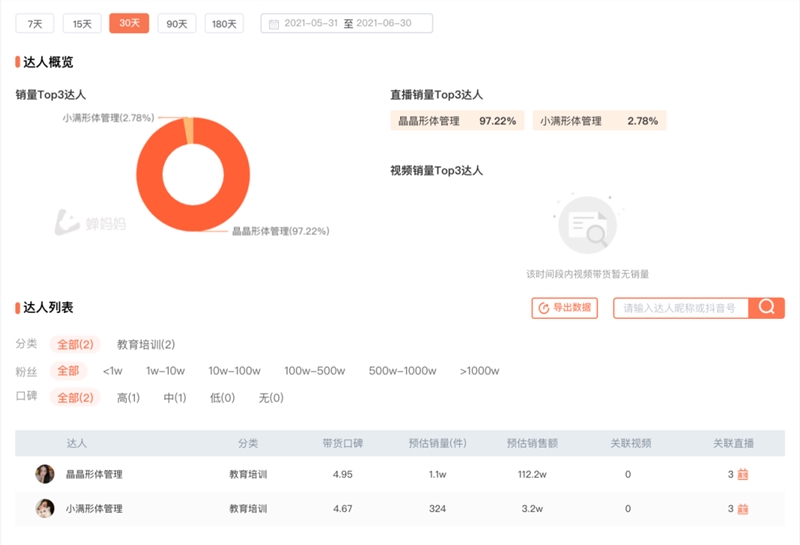Switch to the 90天 time range
This screenshot has width=800, height=545.
176,24
